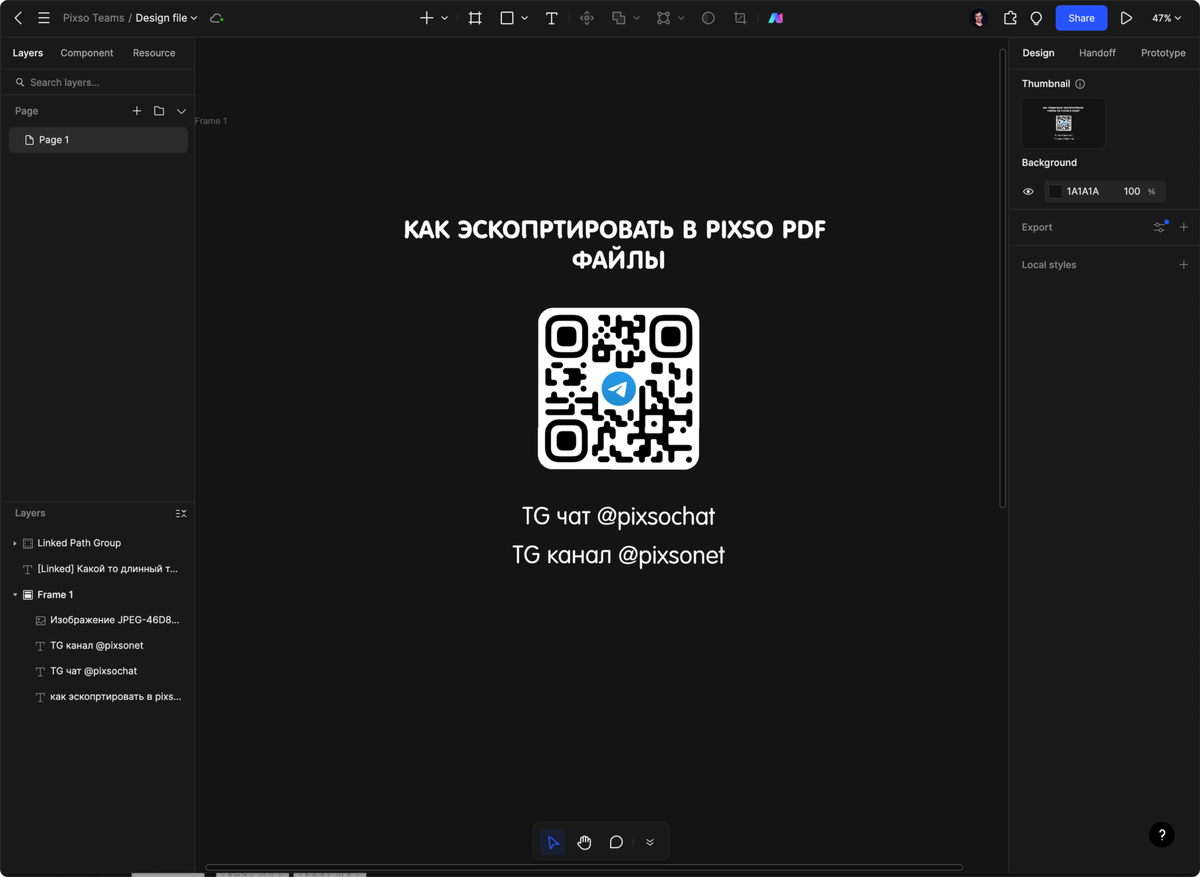The image size is (1200, 877).
Task: Click the file thumbnail preview
Action: (x=1063, y=124)
